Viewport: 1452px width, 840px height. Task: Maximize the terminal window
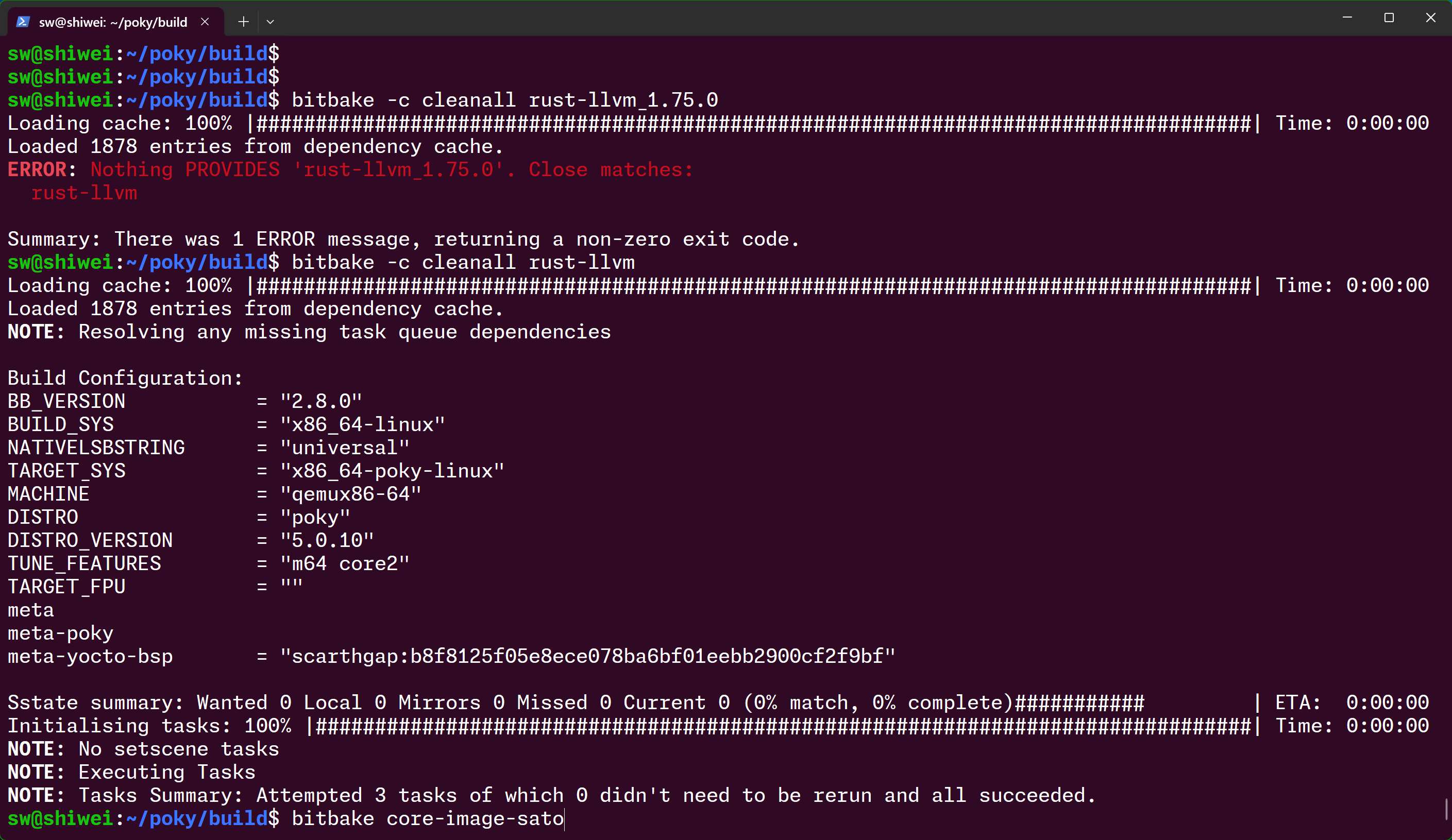coord(1389,18)
